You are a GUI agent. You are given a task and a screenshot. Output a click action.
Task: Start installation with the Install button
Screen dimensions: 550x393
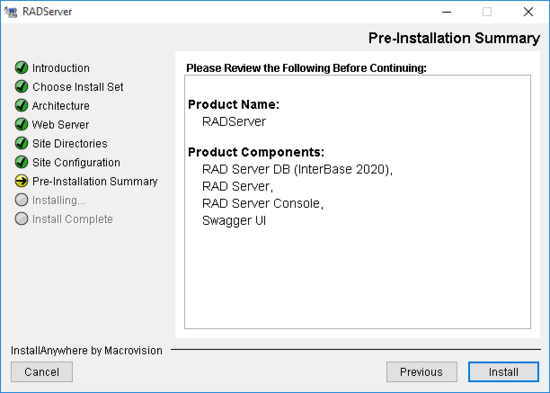coord(503,372)
